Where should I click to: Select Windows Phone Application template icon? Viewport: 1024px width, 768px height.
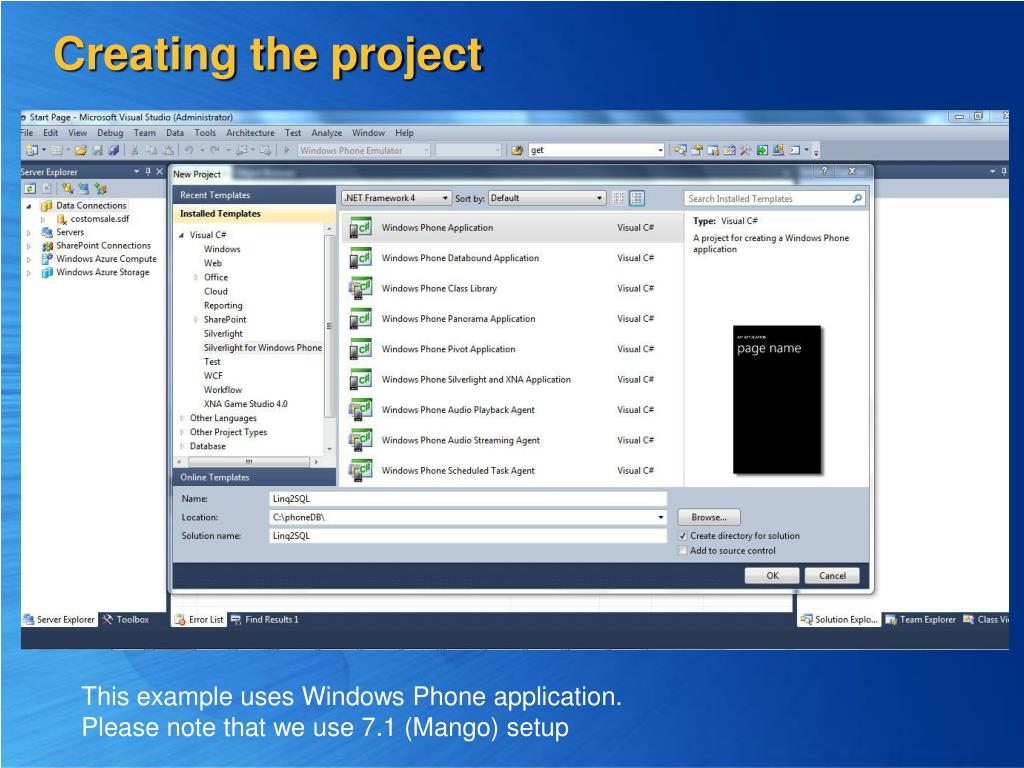point(360,228)
